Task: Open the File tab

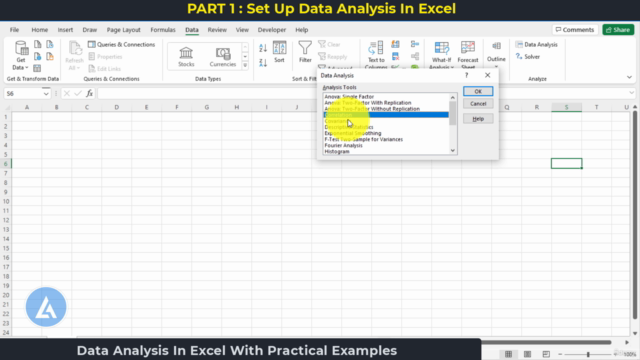Action: [x=14, y=30]
